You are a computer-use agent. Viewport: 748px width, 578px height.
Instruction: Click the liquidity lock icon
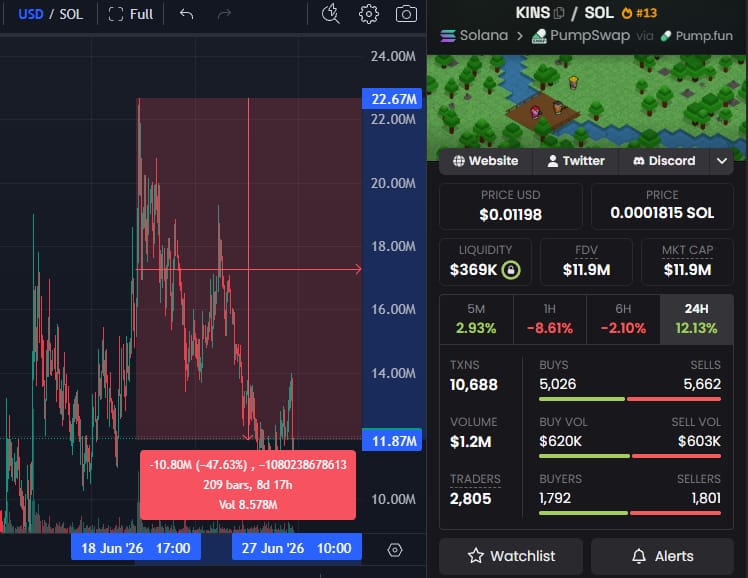point(511,270)
